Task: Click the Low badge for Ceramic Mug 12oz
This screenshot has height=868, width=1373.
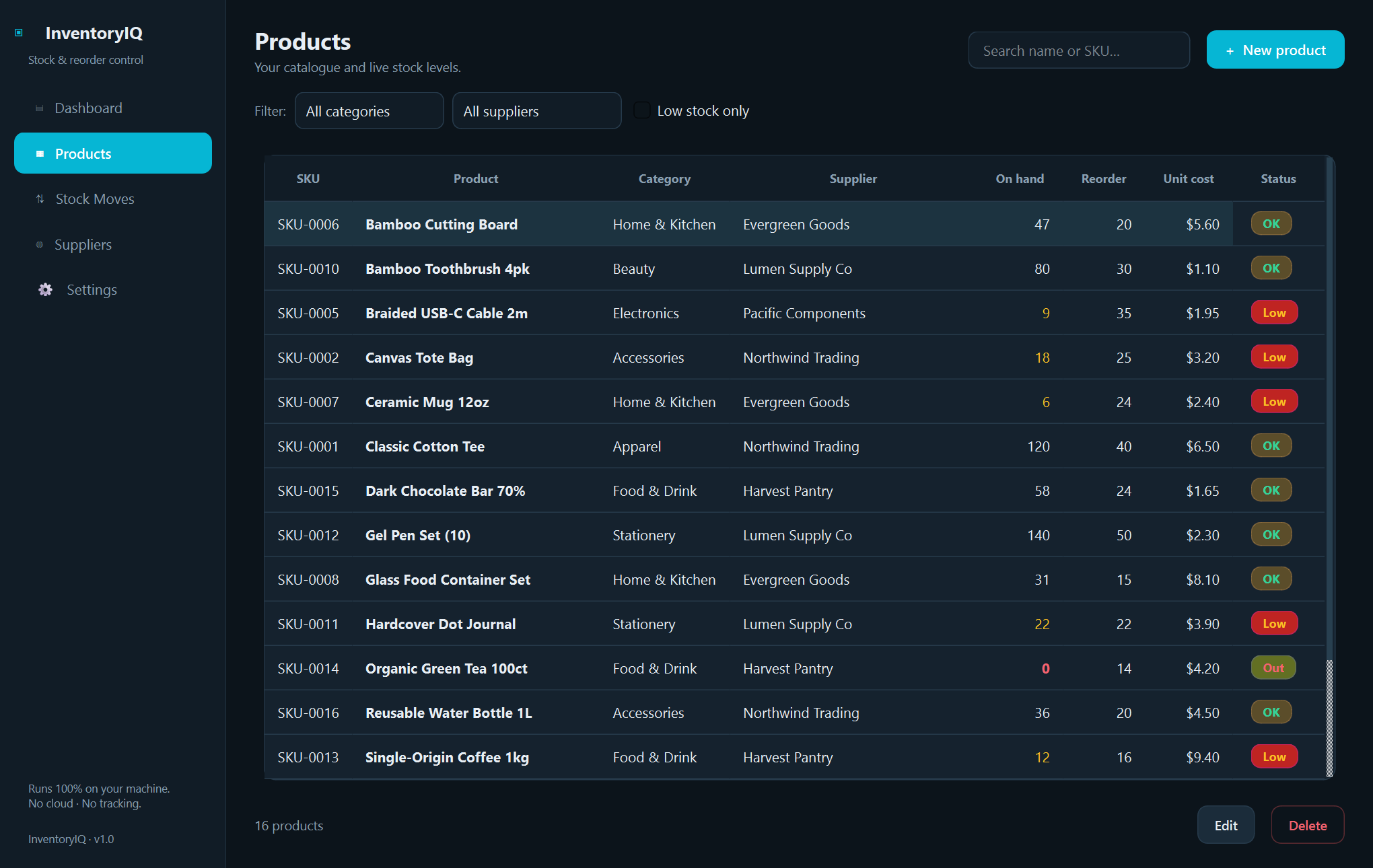Action: point(1274,402)
